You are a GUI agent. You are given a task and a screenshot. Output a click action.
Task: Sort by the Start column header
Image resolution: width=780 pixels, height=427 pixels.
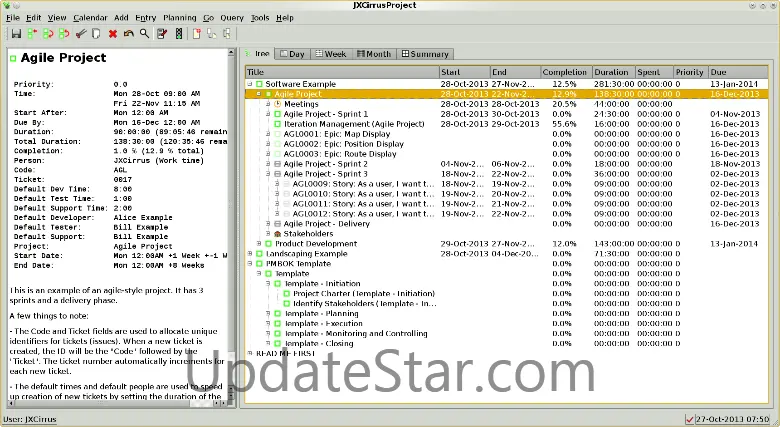point(464,72)
